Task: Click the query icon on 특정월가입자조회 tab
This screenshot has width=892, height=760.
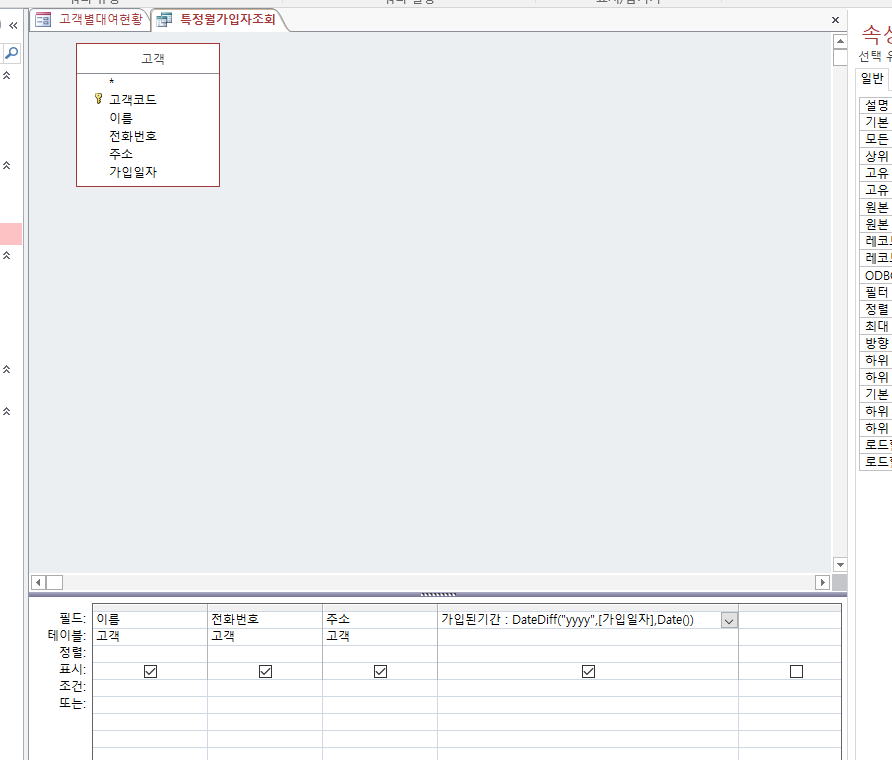Action: click(x=164, y=19)
